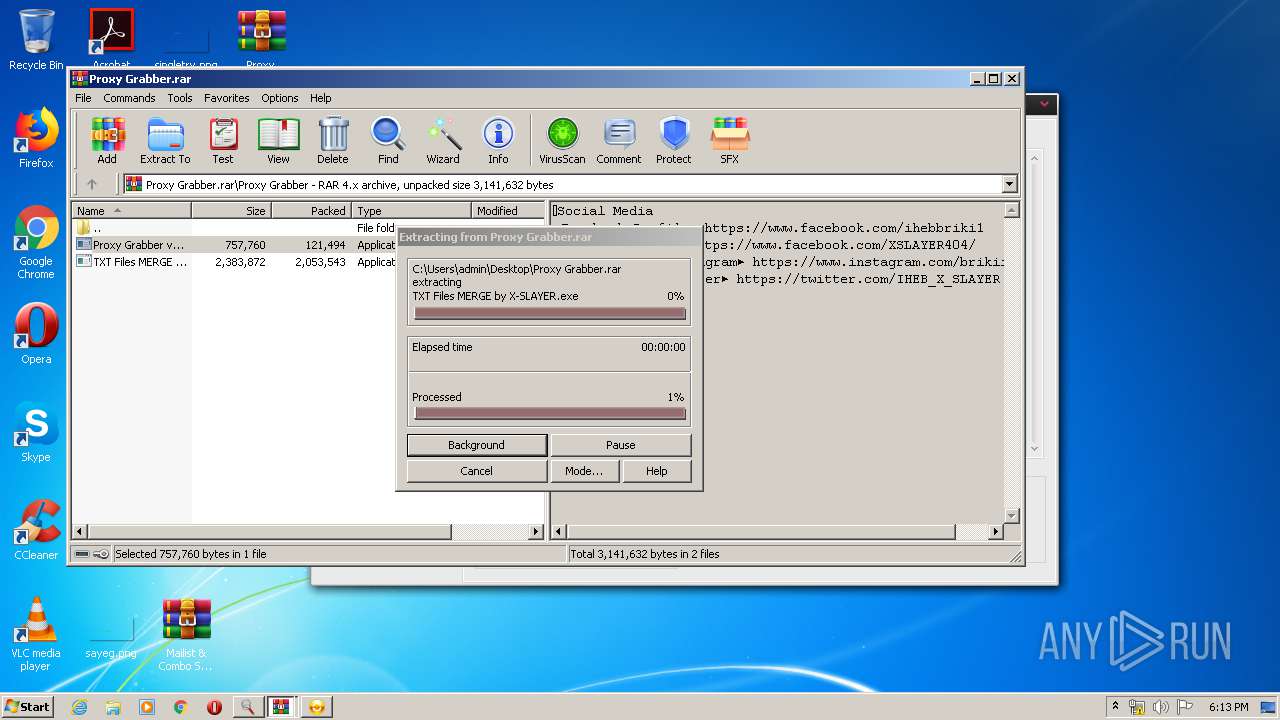Expand the archive path dropdown
Screen dimensions: 1280x720
1009,184
